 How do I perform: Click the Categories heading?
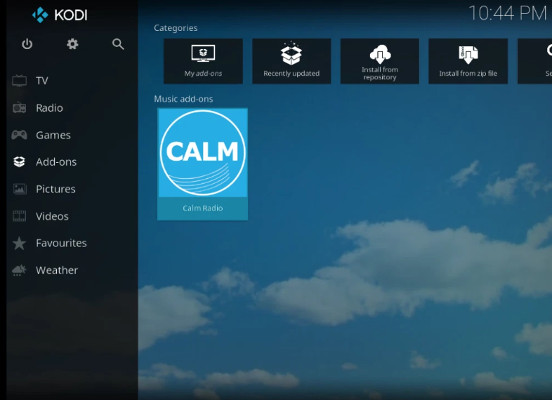175,28
